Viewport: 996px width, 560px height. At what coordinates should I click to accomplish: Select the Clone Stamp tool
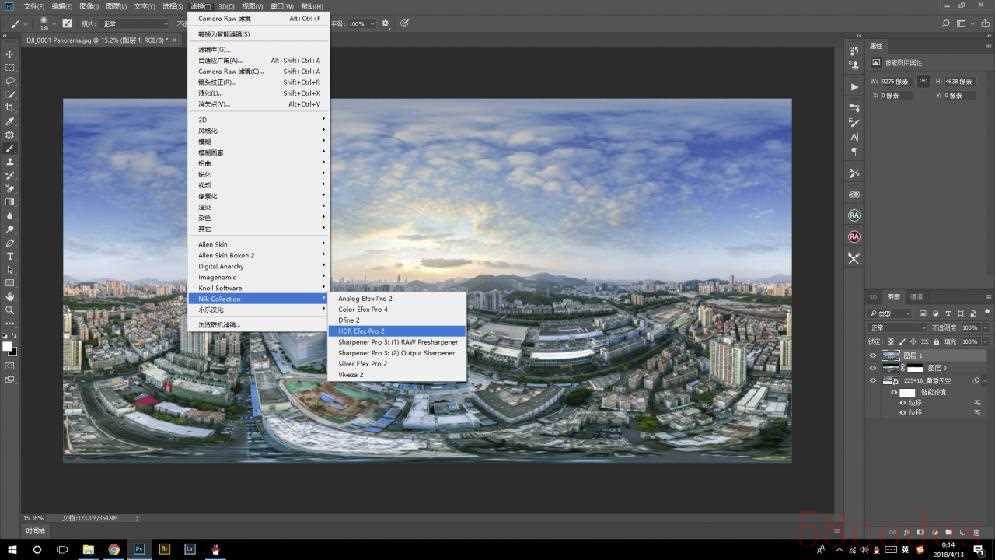(x=10, y=162)
